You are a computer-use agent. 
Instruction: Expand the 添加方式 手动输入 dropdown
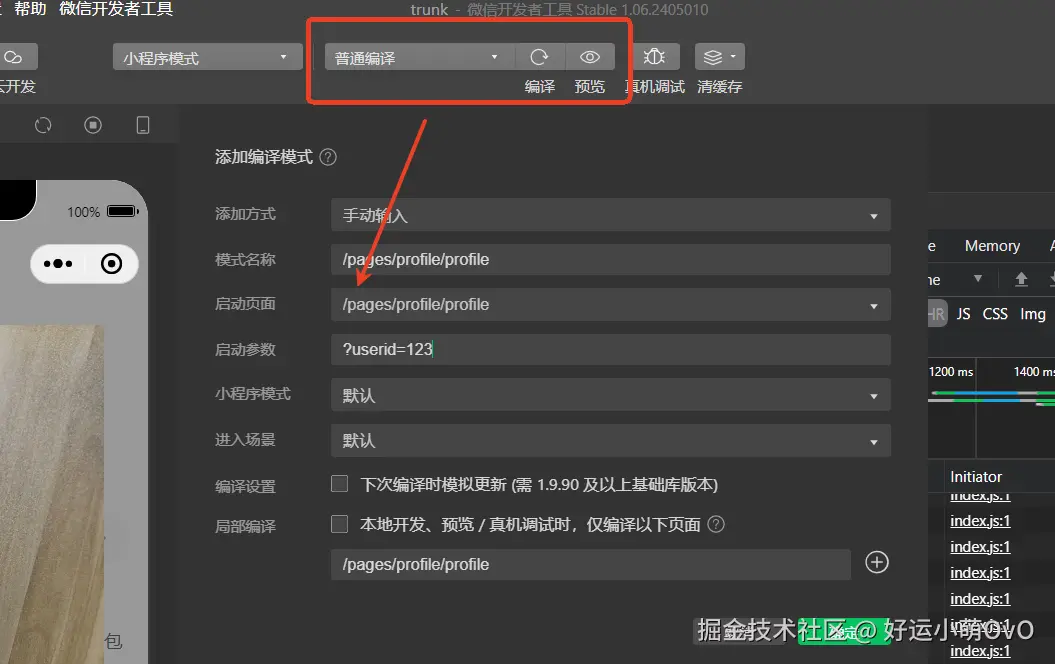tap(611, 215)
